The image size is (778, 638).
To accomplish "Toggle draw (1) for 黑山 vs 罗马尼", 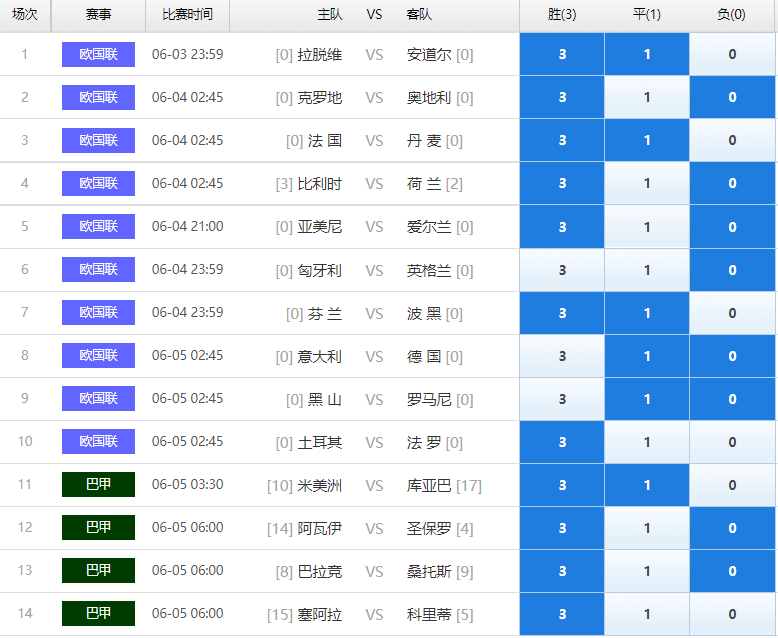I will [x=647, y=399].
